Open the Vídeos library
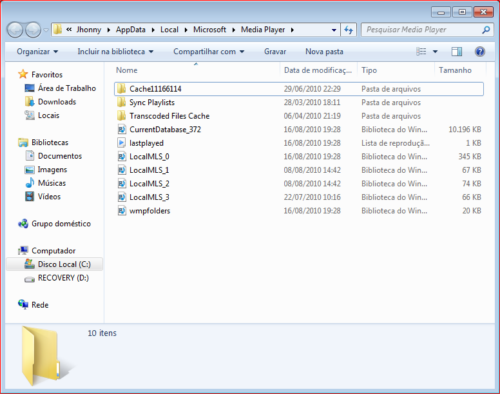The image size is (500, 394). pyautogui.click(x=49, y=197)
